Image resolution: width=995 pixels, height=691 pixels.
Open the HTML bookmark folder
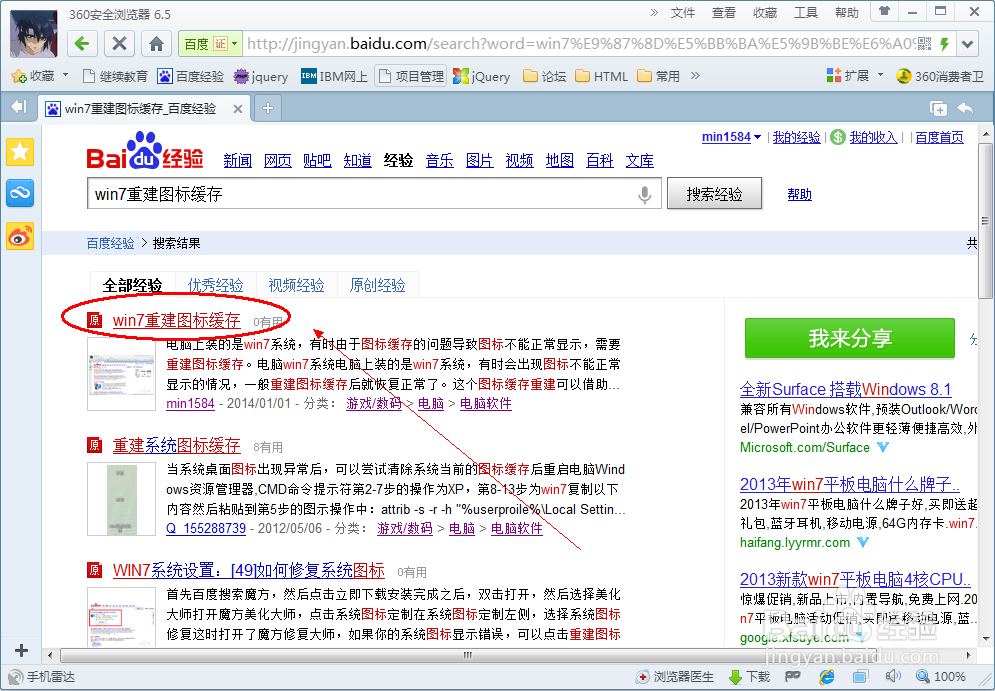[x=602, y=77]
